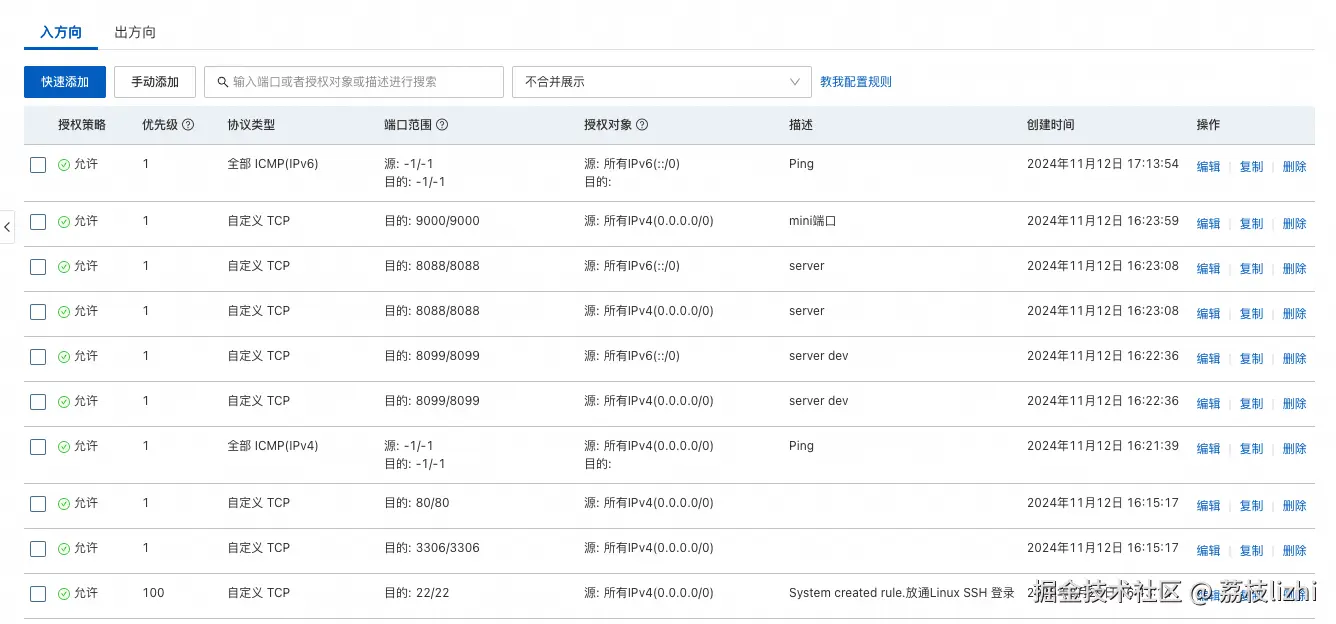The width and height of the screenshot is (1336, 624).
Task: Delete the 8088/8088 IPv6 server rule
Action: pos(1295,269)
